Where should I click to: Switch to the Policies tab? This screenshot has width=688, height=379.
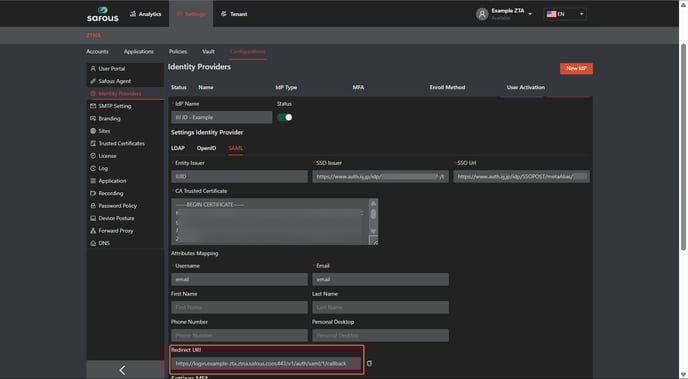pyautogui.click(x=178, y=52)
